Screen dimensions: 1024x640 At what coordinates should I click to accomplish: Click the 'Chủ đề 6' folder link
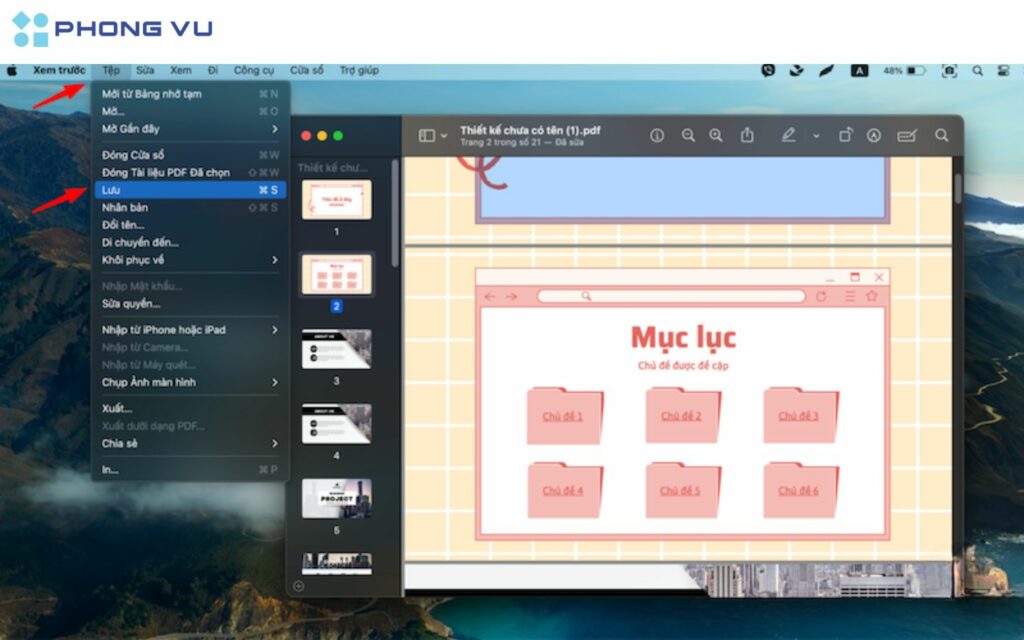[x=799, y=490]
